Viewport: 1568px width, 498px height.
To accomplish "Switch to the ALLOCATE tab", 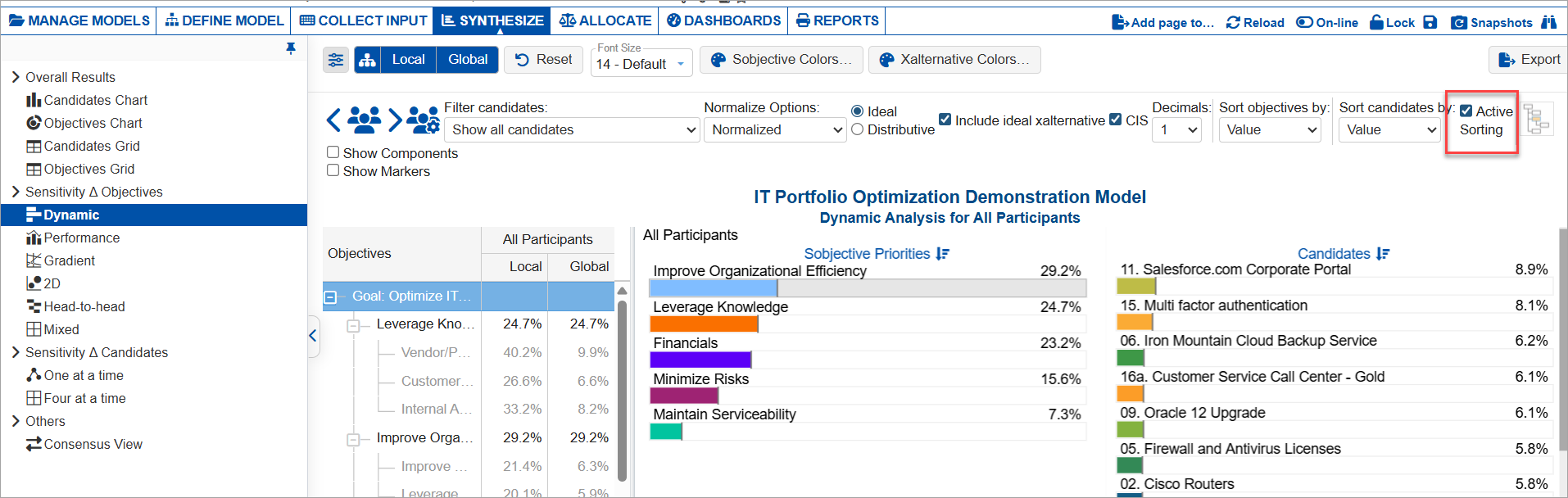I will [605, 20].
